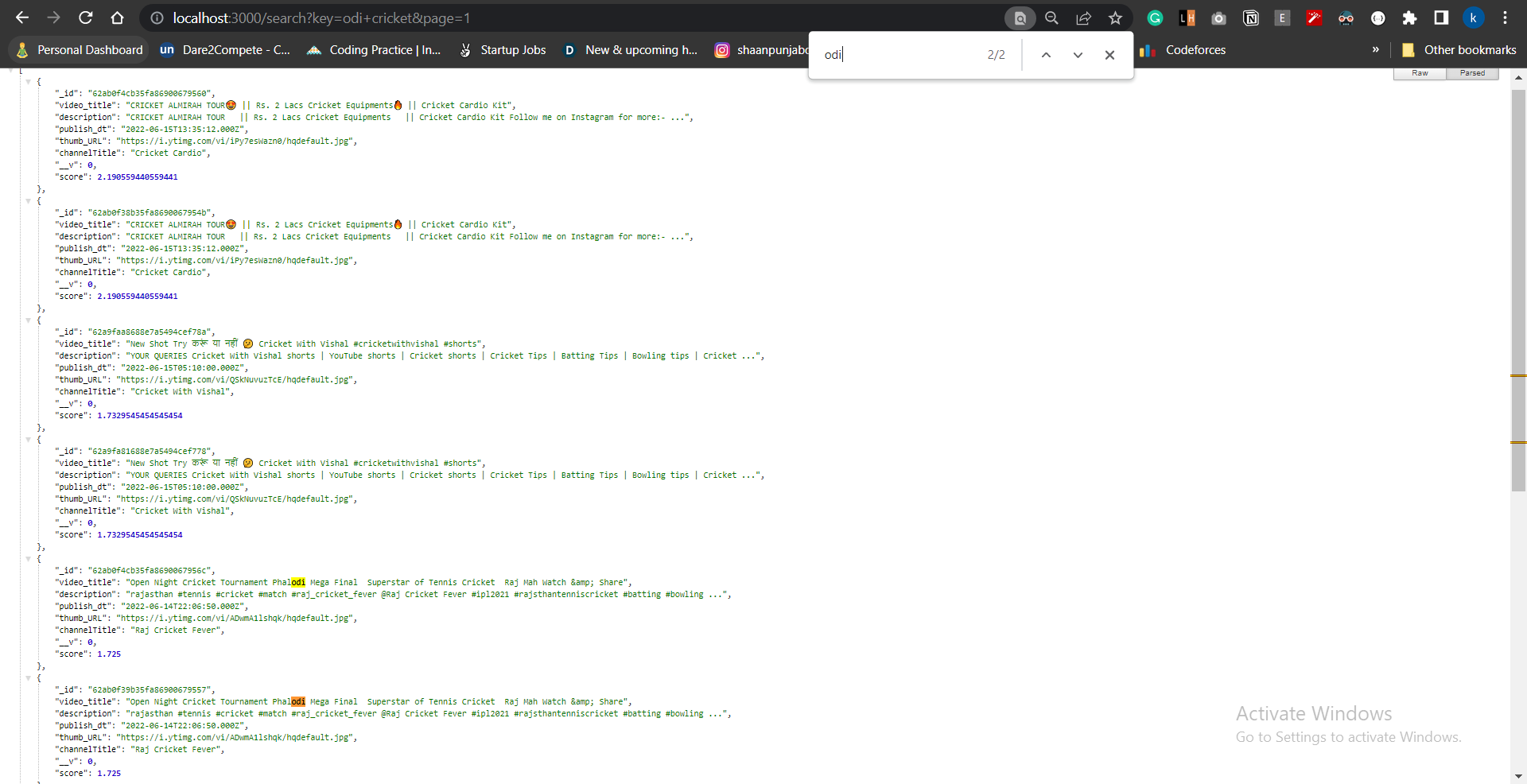The height and width of the screenshot is (784, 1527).
Task: Open the Extensions puzzle icon
Action: click(1409, 17)
